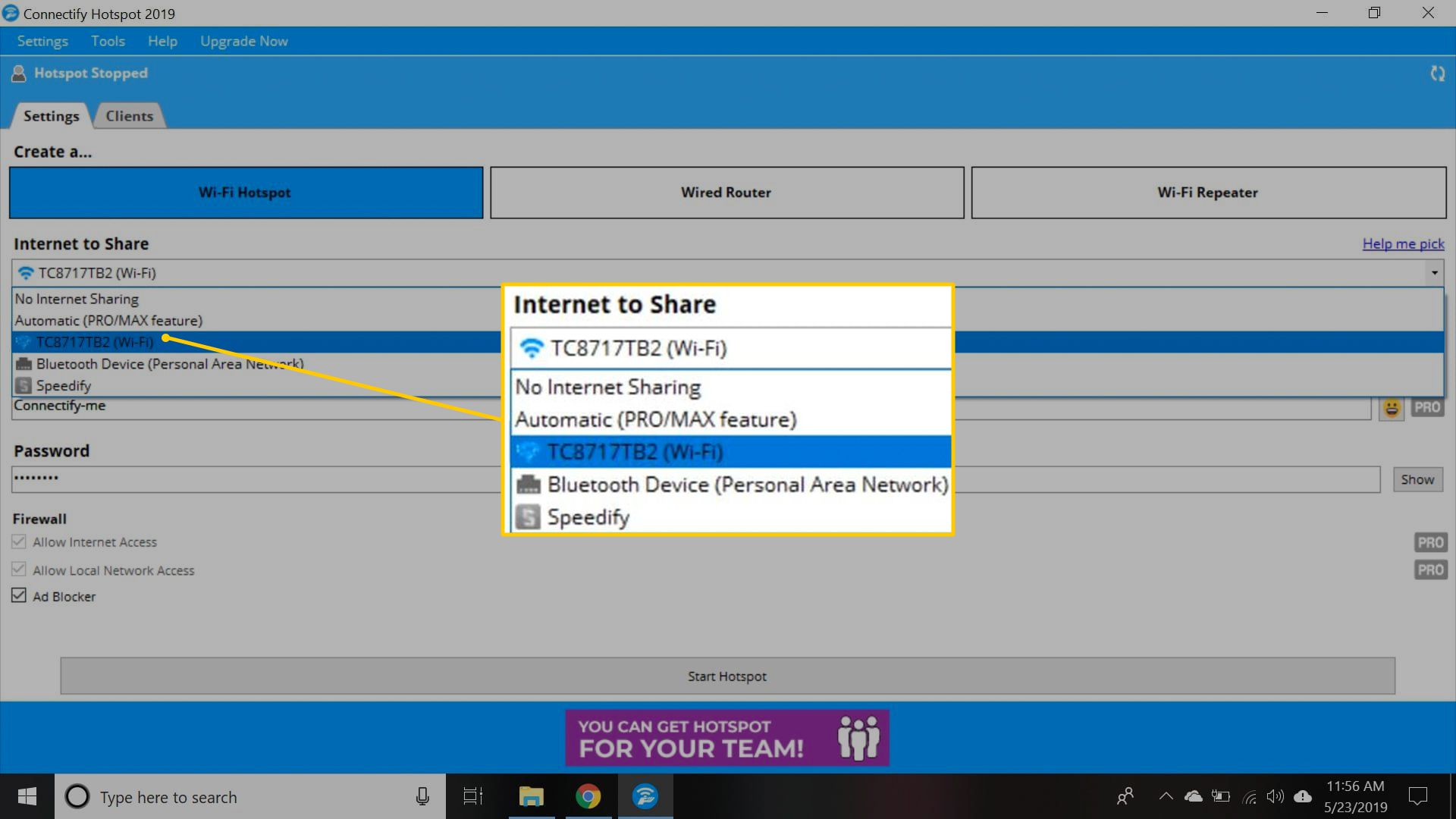Toggle the Allow Internet Access checkbox

tap(19, 542)
